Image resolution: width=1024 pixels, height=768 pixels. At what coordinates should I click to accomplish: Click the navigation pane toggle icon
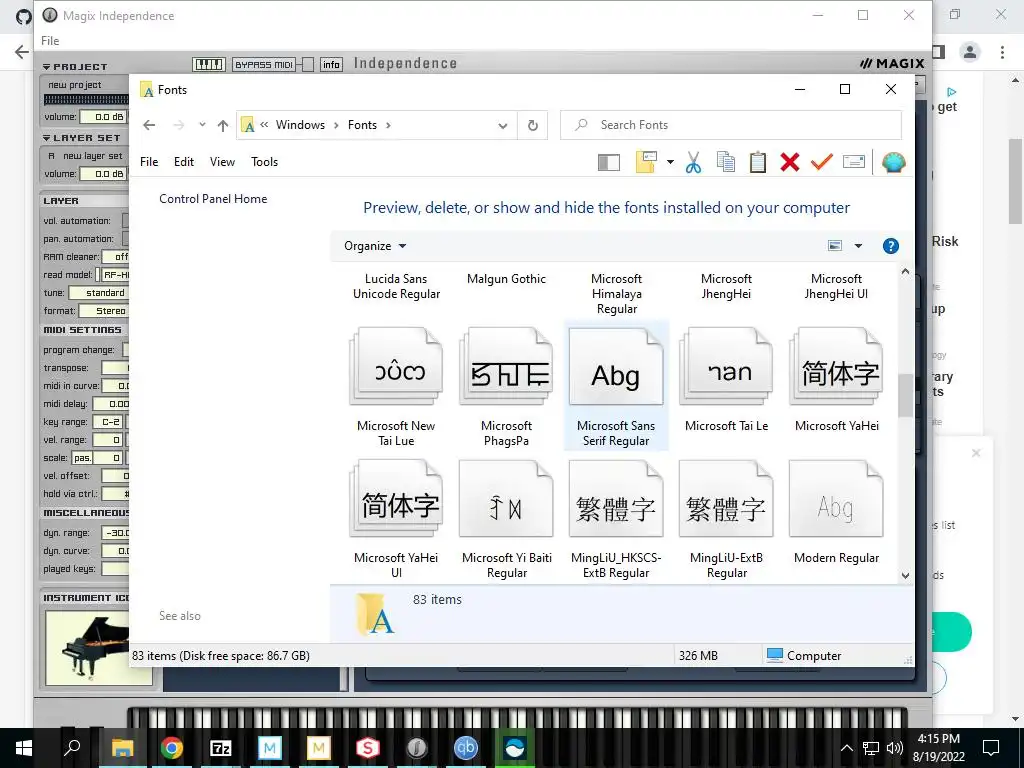click(609, 162)
